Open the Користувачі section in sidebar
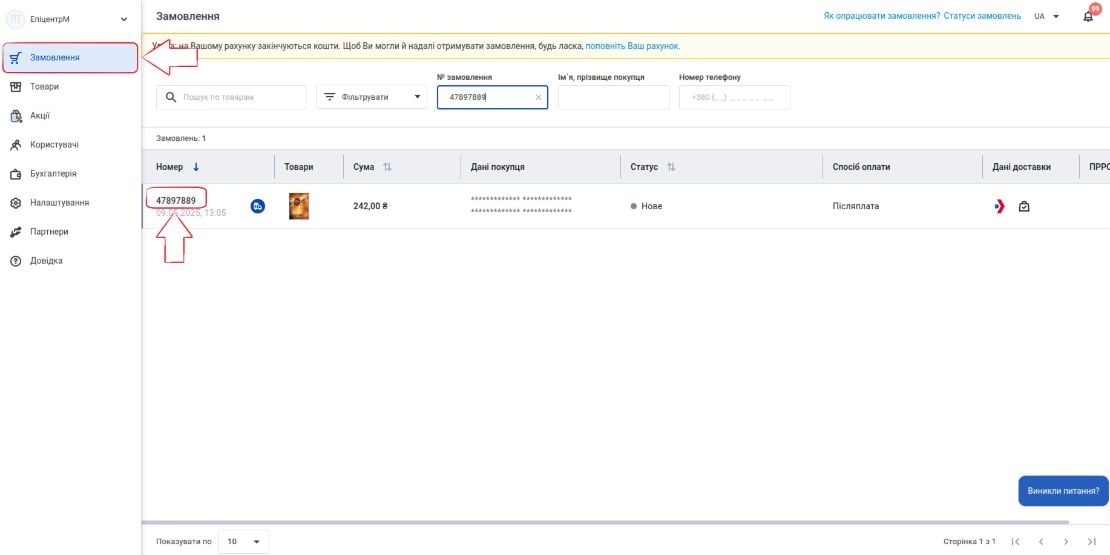Viewport: 1110px width, 555px height. coord(54,144)
